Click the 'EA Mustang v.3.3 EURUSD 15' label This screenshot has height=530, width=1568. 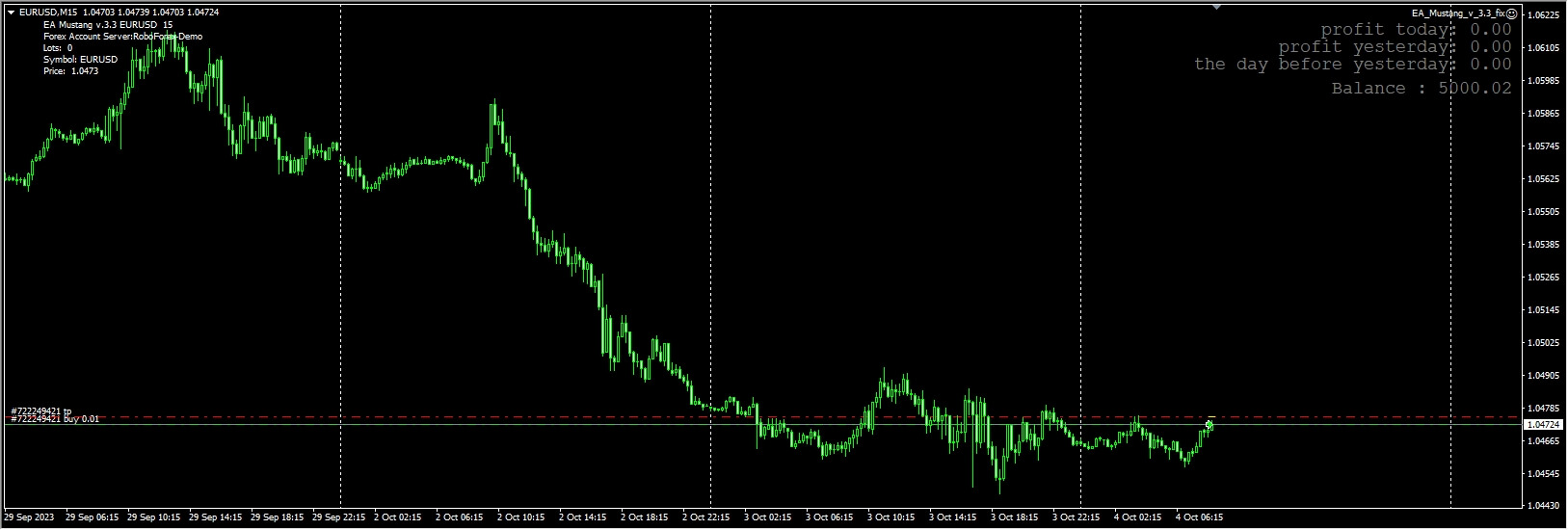(x=108, y=24)
